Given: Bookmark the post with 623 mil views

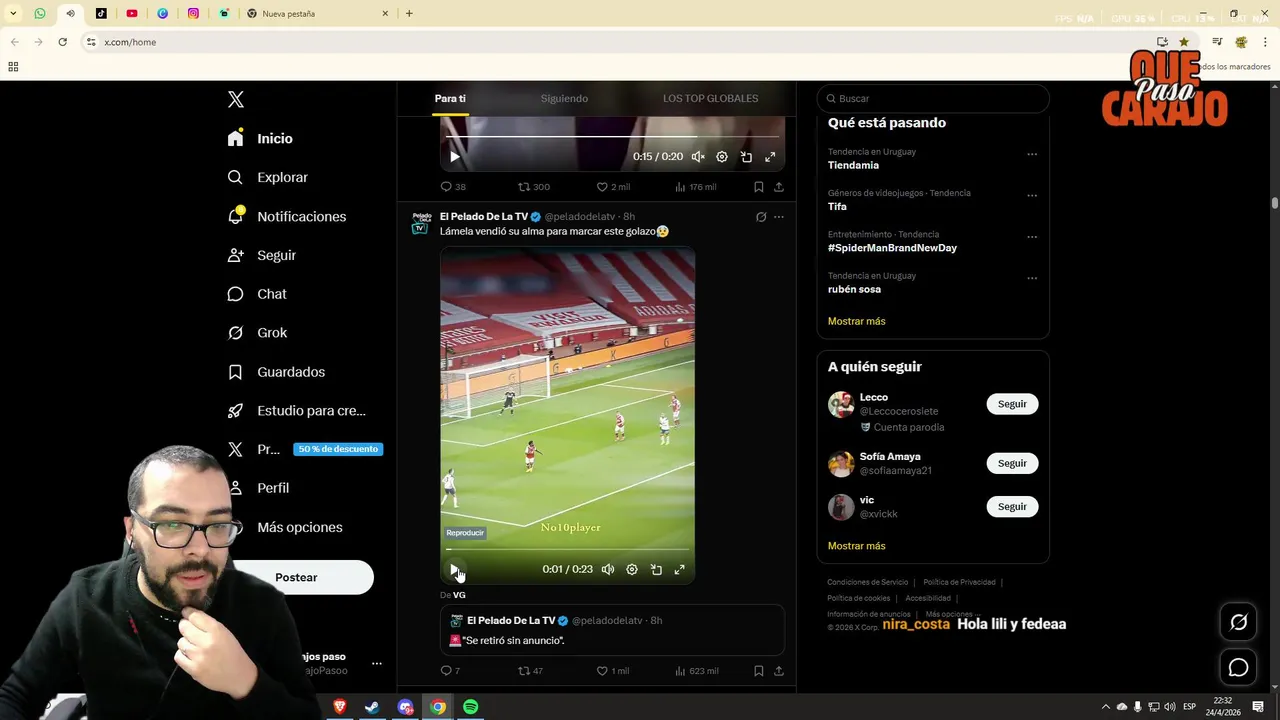Looking at the screenshot, I should pos(759,671).
